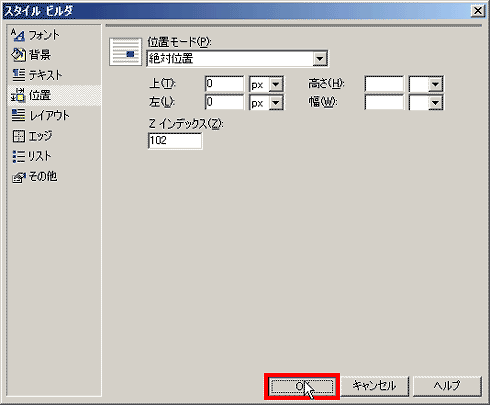Open the unit dropdown for 左 value
Image resolution: width=490 pixels, height=405 pixels.
(x=276, y=103)
